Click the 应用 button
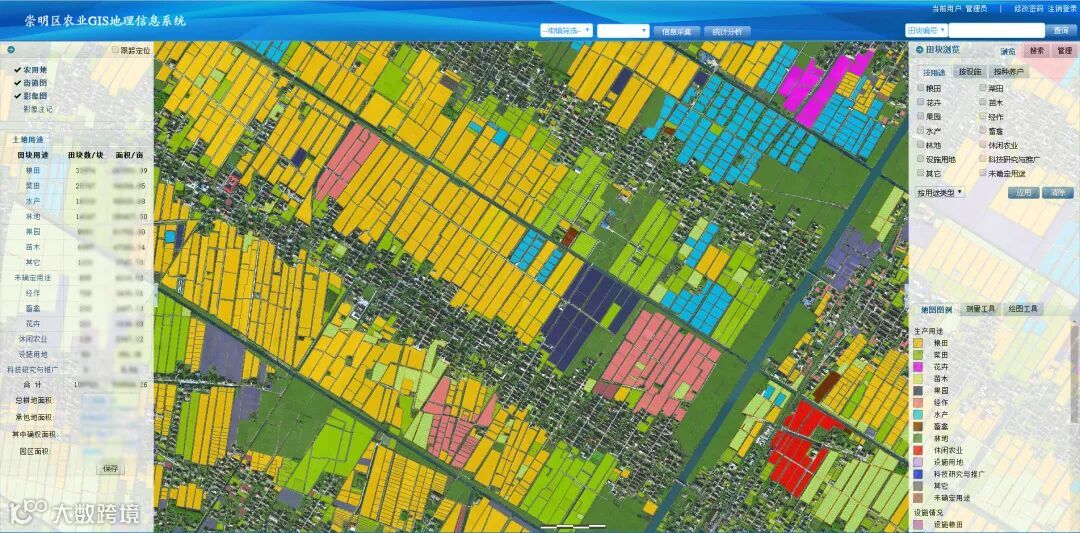The height and width of the screenshot is (533, 1080). click(1024, 193)
